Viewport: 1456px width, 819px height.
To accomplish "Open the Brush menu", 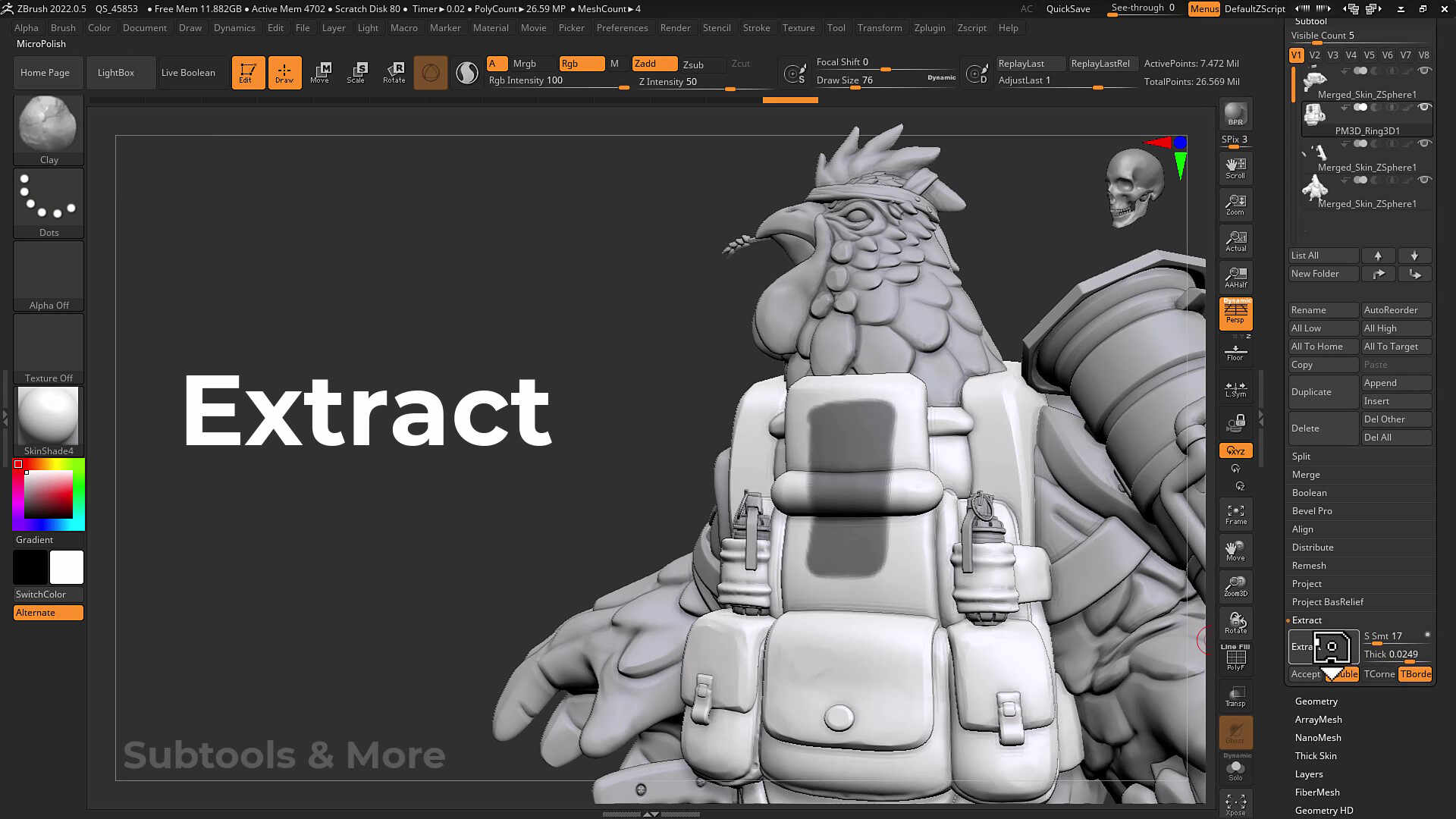I will click(63, 28).
